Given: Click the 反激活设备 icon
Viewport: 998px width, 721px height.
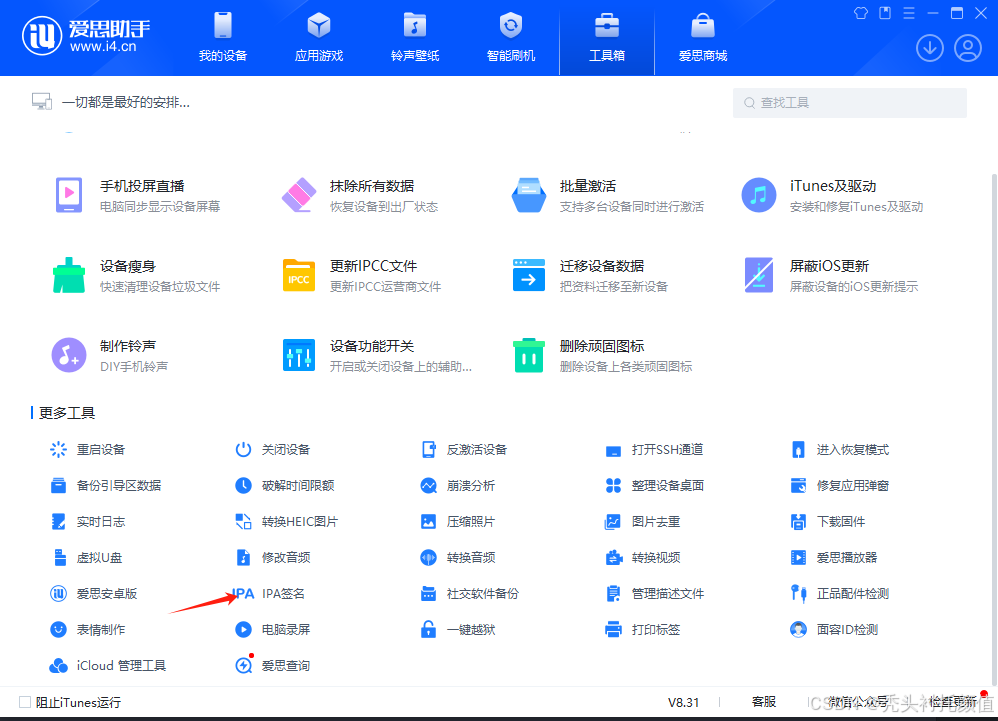Looking at the screenshot, I should [x=428, y=450].
